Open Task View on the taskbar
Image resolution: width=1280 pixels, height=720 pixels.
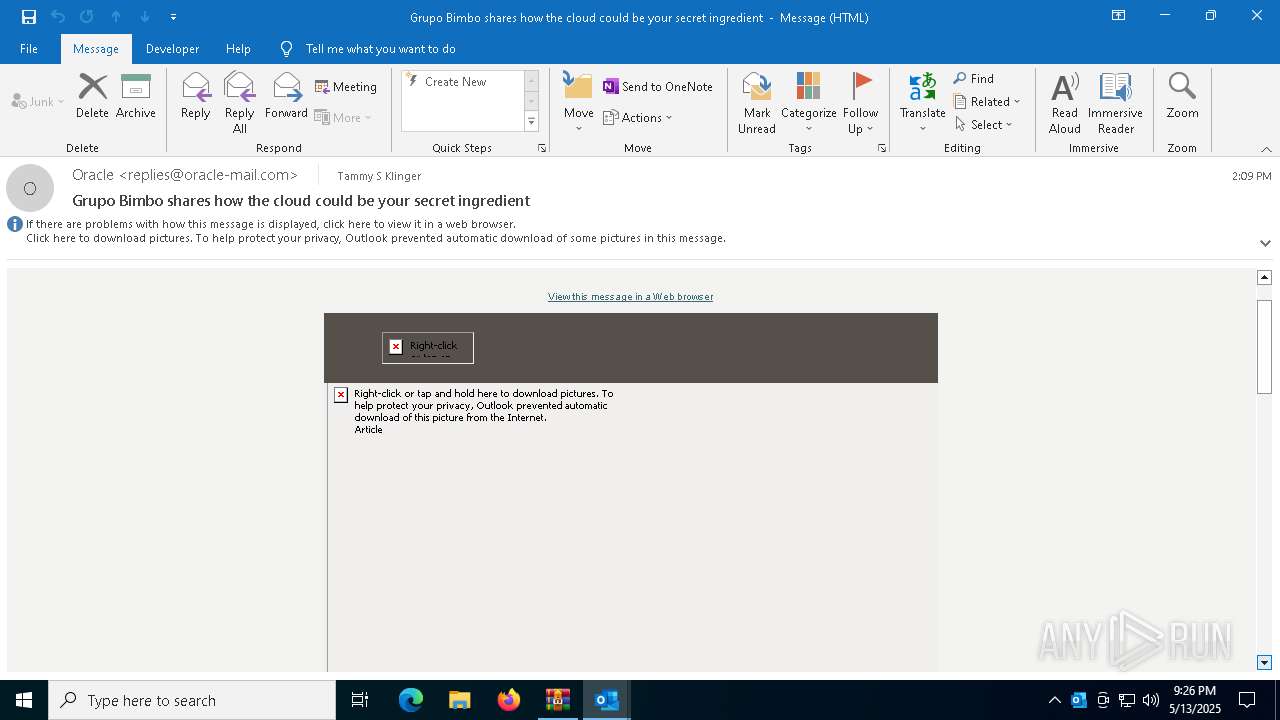360,700
